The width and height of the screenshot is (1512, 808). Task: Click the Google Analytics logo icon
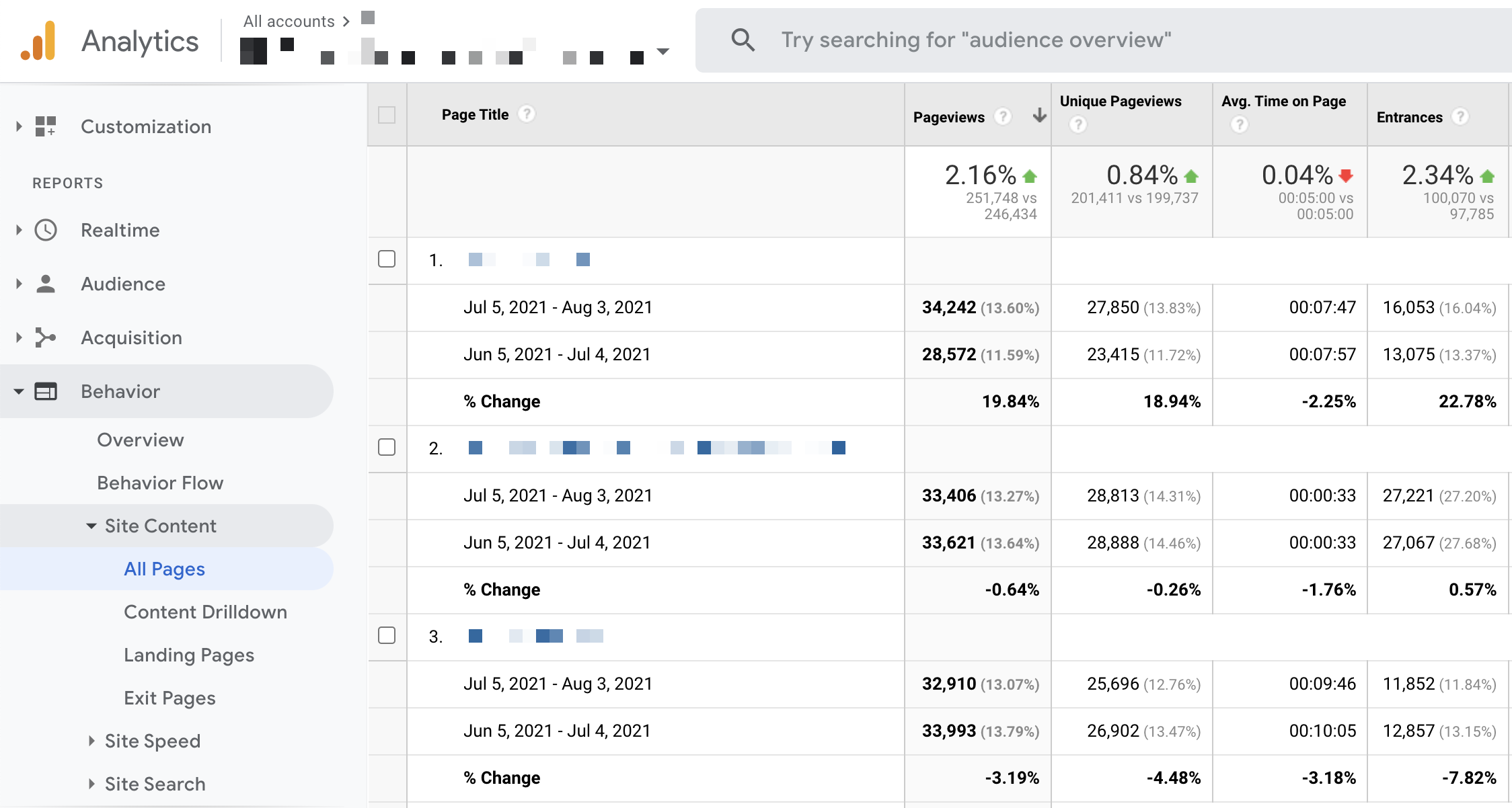[x=37, y=40]
